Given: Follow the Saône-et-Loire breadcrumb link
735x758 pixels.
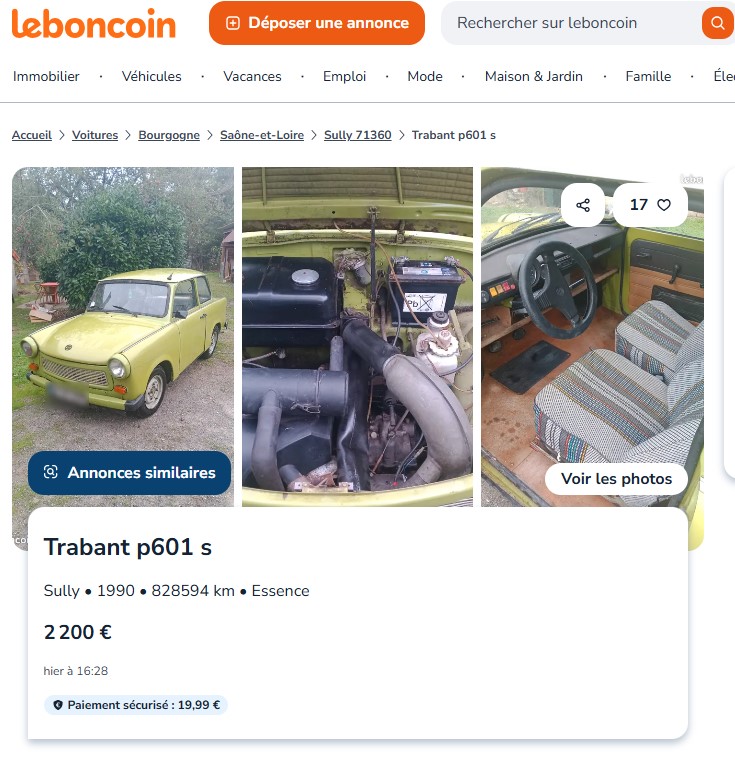Looking at the screenshot, I should tap(262, 135).
